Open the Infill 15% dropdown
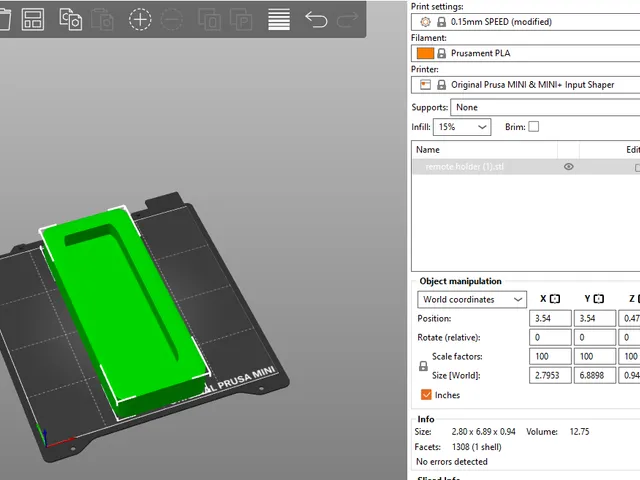The image size is (640, 480). tap(462, 127)
